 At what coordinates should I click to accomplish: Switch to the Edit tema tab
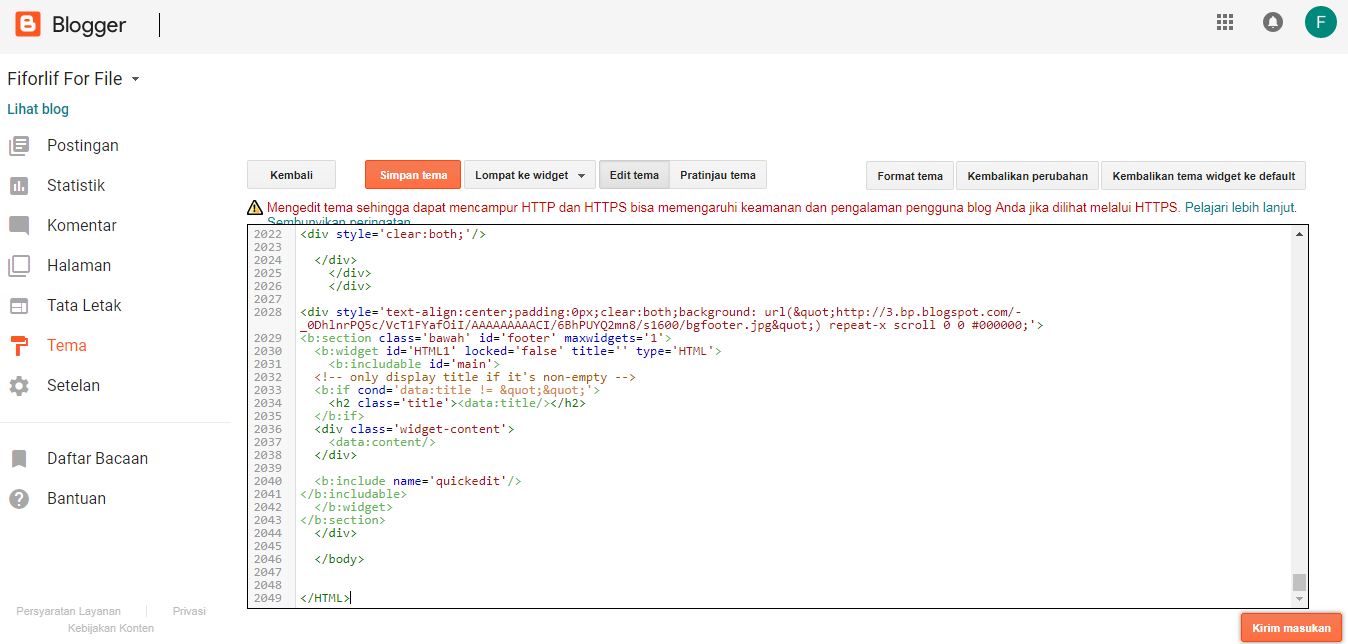[x=634, y=175]
